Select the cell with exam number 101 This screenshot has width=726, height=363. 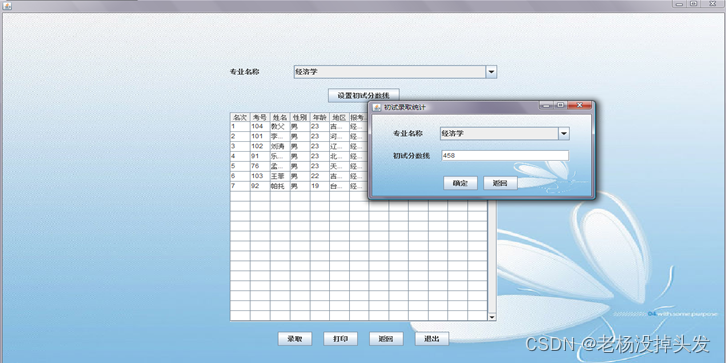[x=260, y=137]
